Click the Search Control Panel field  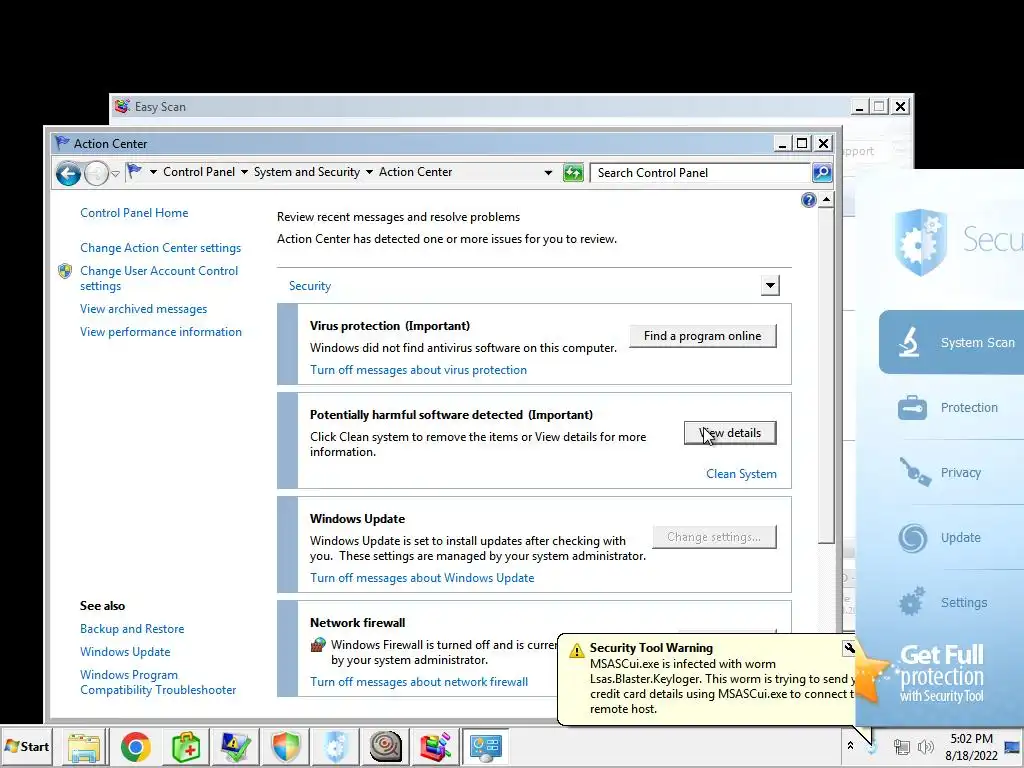[700, 172]
